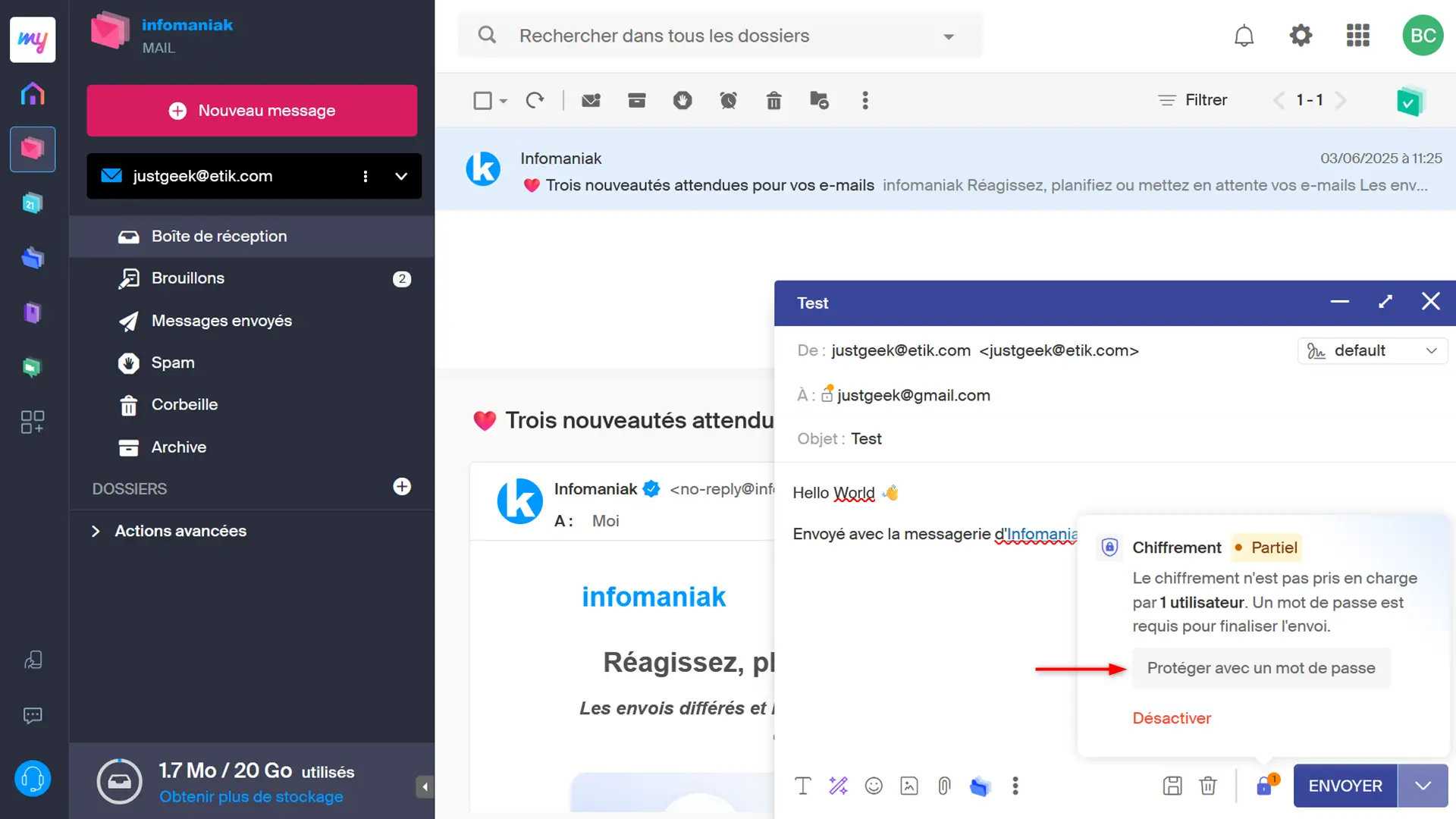1456x819 pixels.
Task: Open the Spam folder
Action: pyautogui.click(x=252, y=362)
